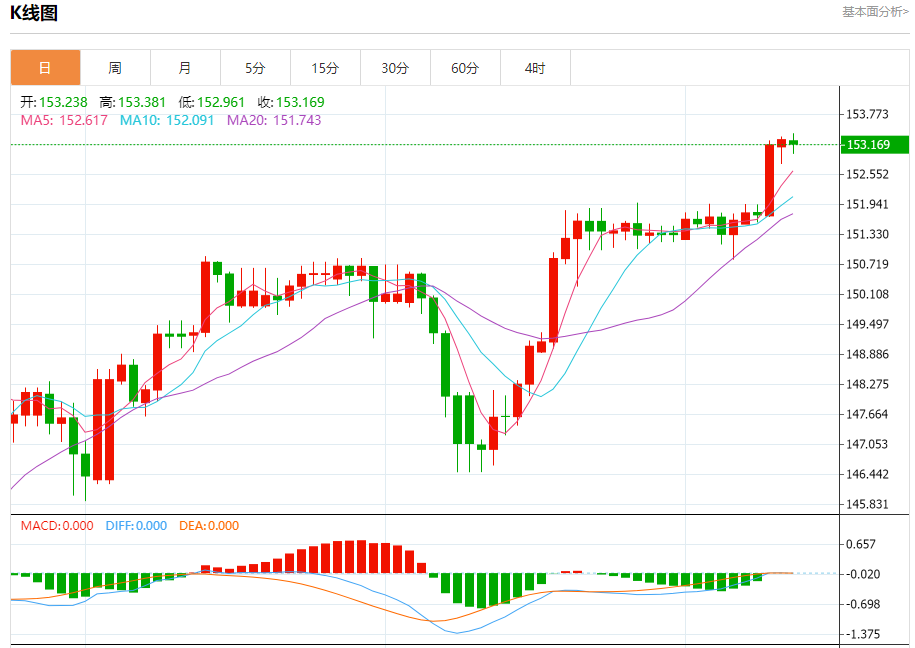Click the MA10: 152.091 label
Viewport: 915px width, 648px height.
(x=167, y=120)
